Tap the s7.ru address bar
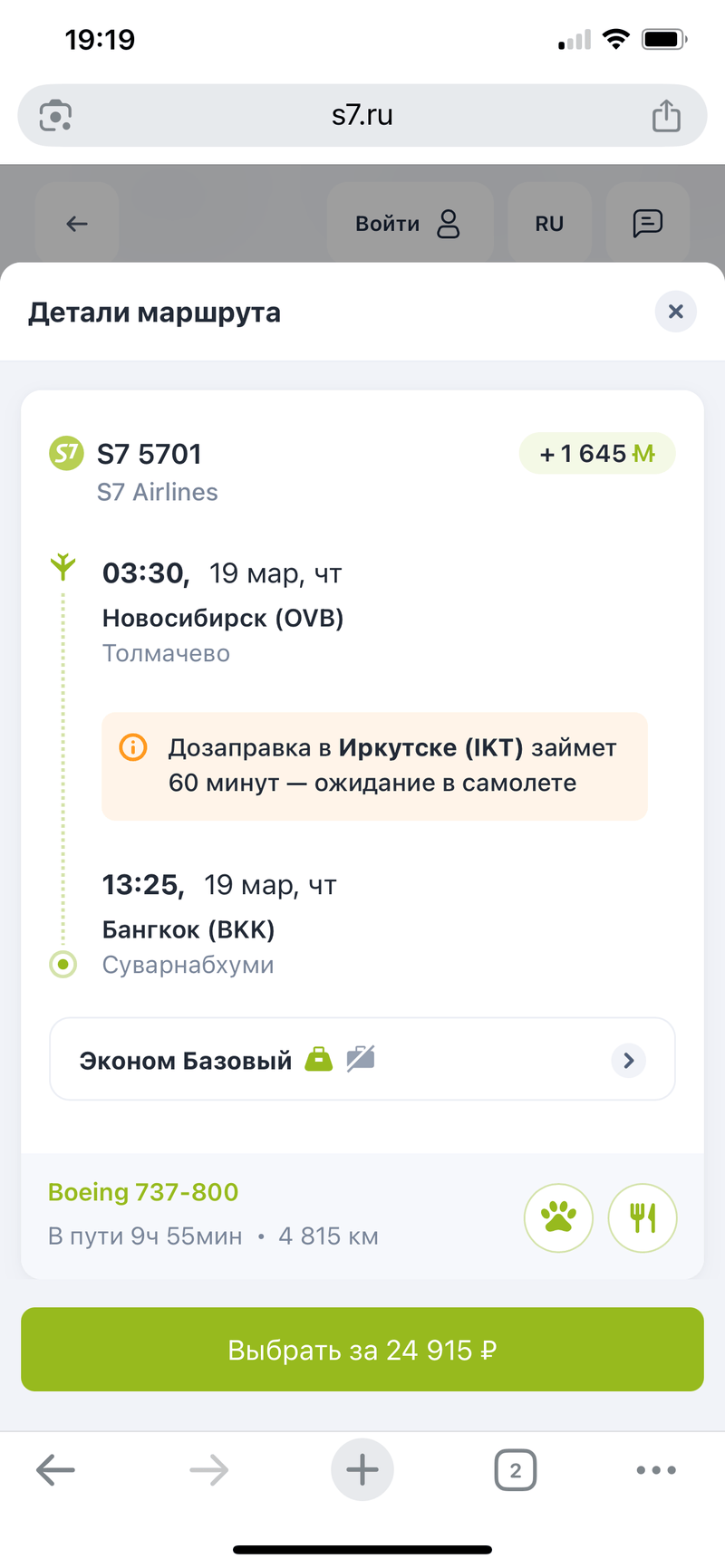 (x=362, y=116)
